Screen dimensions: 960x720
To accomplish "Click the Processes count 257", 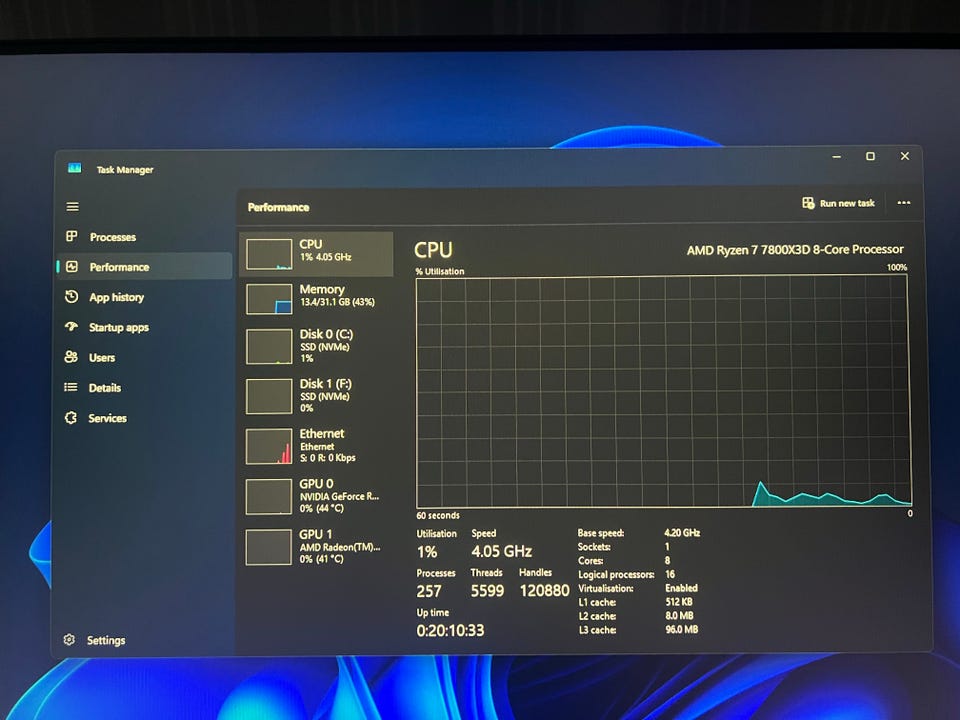I will coord(429,591).
